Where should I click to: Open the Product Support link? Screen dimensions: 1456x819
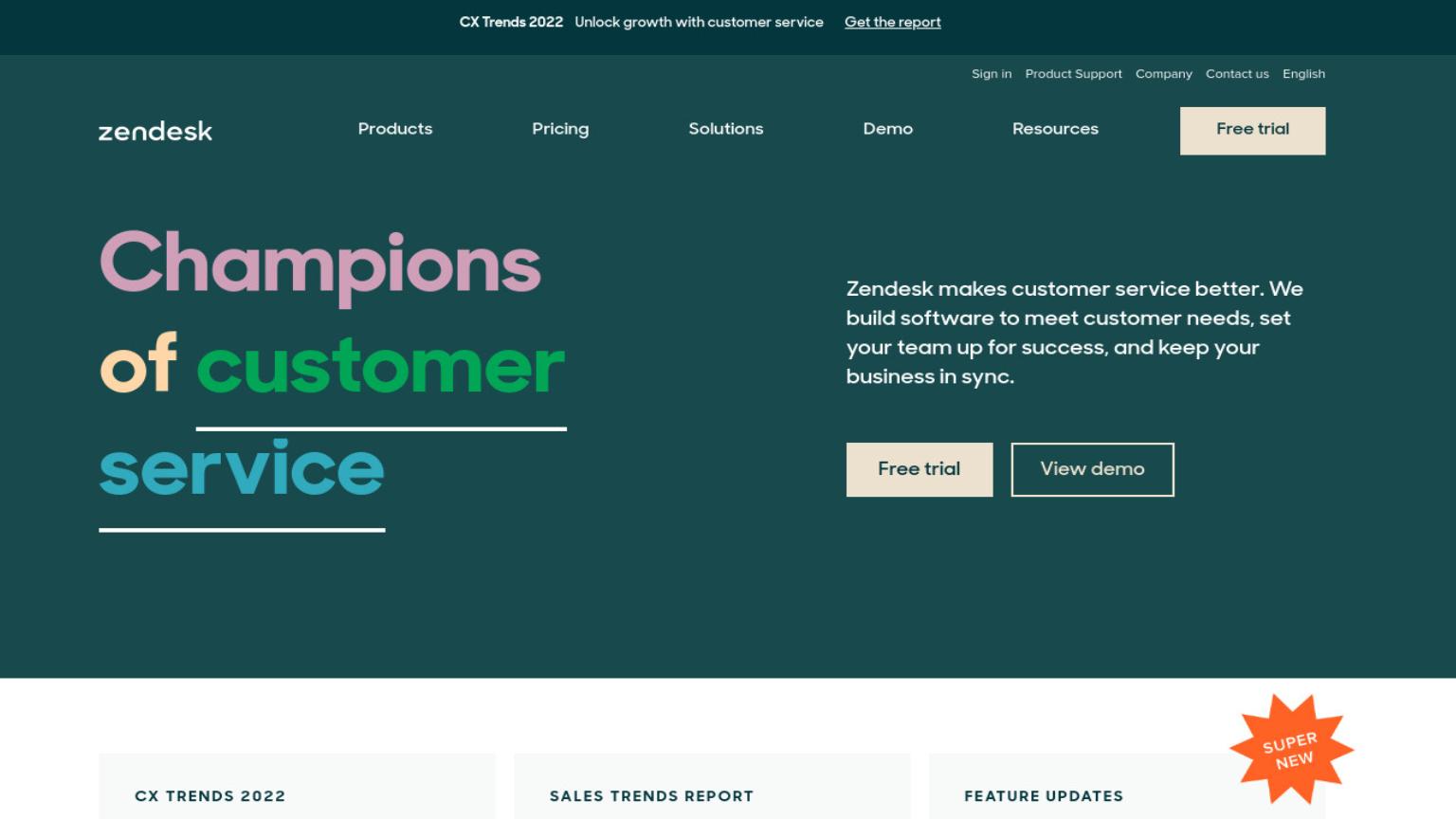[x=1073, y=74]
